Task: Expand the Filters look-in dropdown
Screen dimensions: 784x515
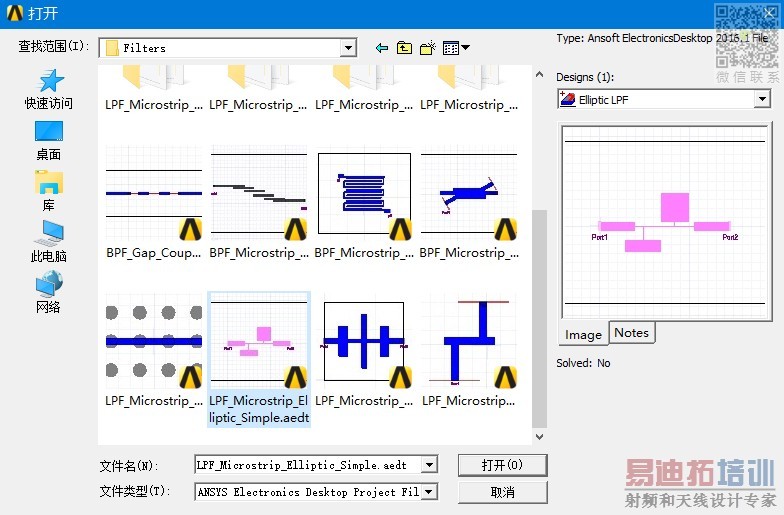Action: click(x=348, y=48)
